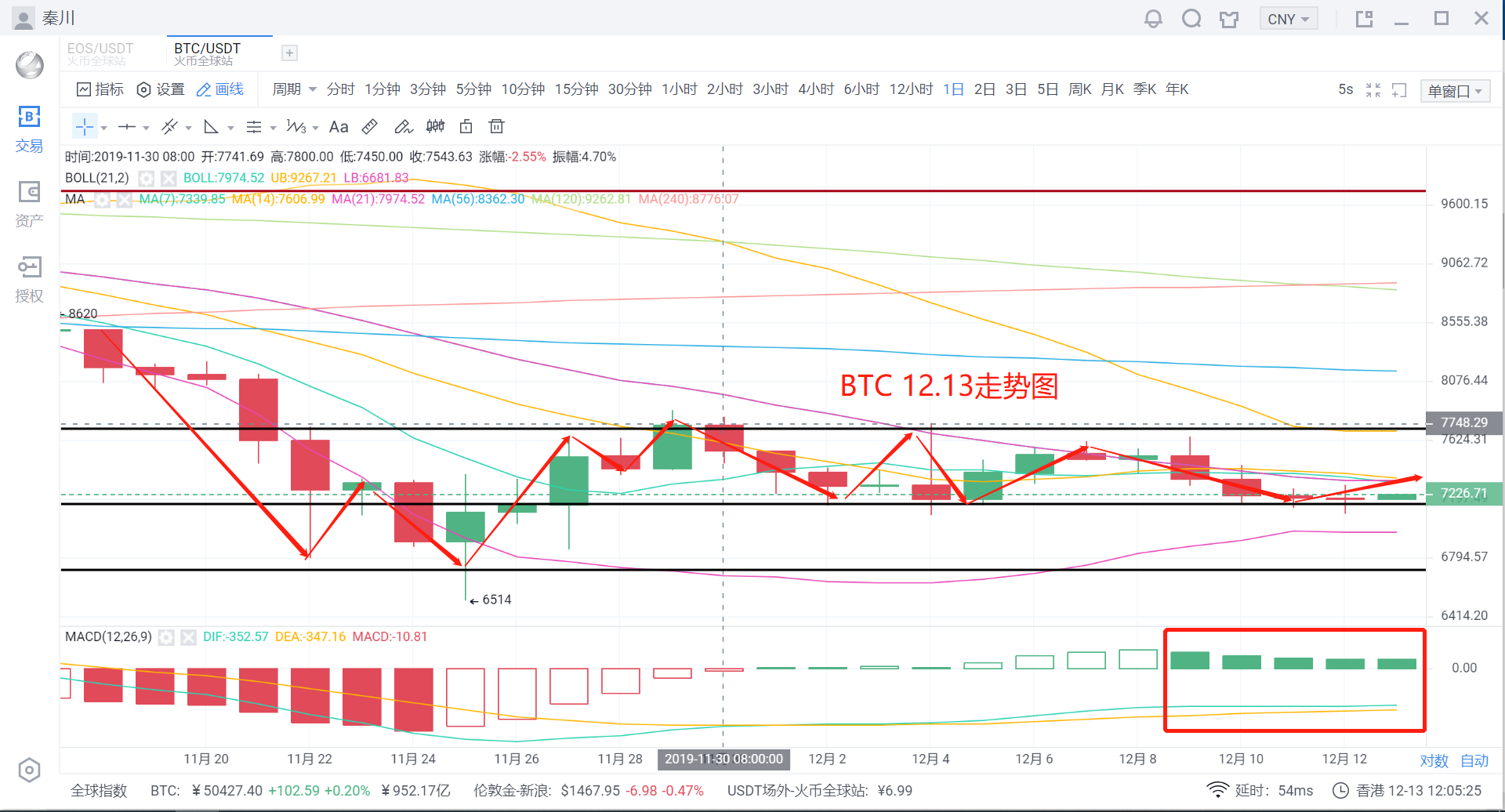Remove the BOLL indicator
Image resolution: width=1505 pixels, height=812 pixels.
click(168, 179)
